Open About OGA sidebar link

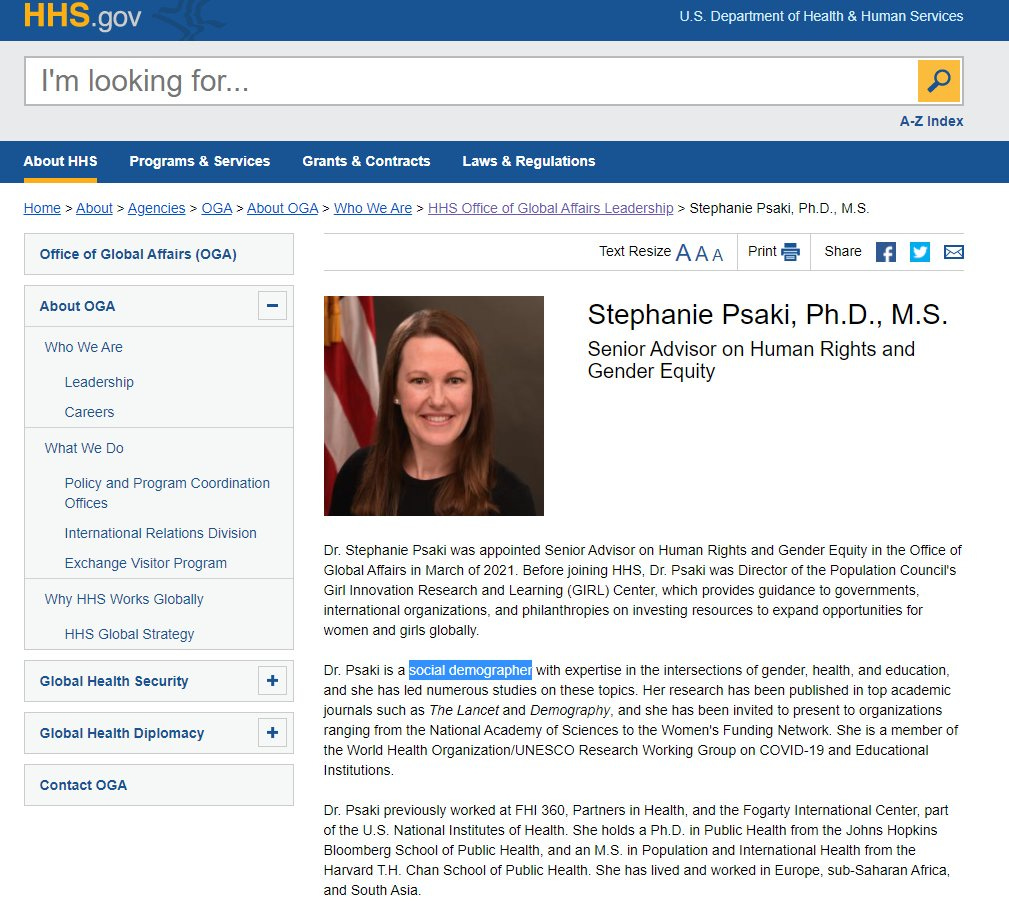(x=77, y=306)
